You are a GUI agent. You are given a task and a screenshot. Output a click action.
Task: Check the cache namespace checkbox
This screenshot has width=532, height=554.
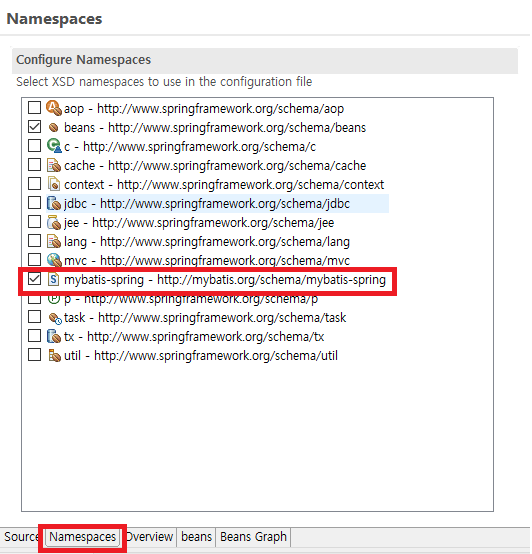click(x=34, y=165)
